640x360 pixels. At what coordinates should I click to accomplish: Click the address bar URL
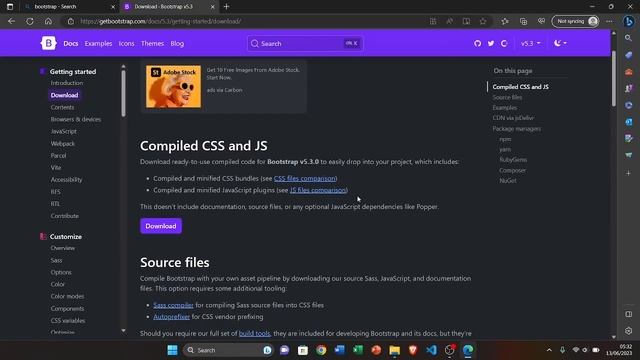coord(161,21)
